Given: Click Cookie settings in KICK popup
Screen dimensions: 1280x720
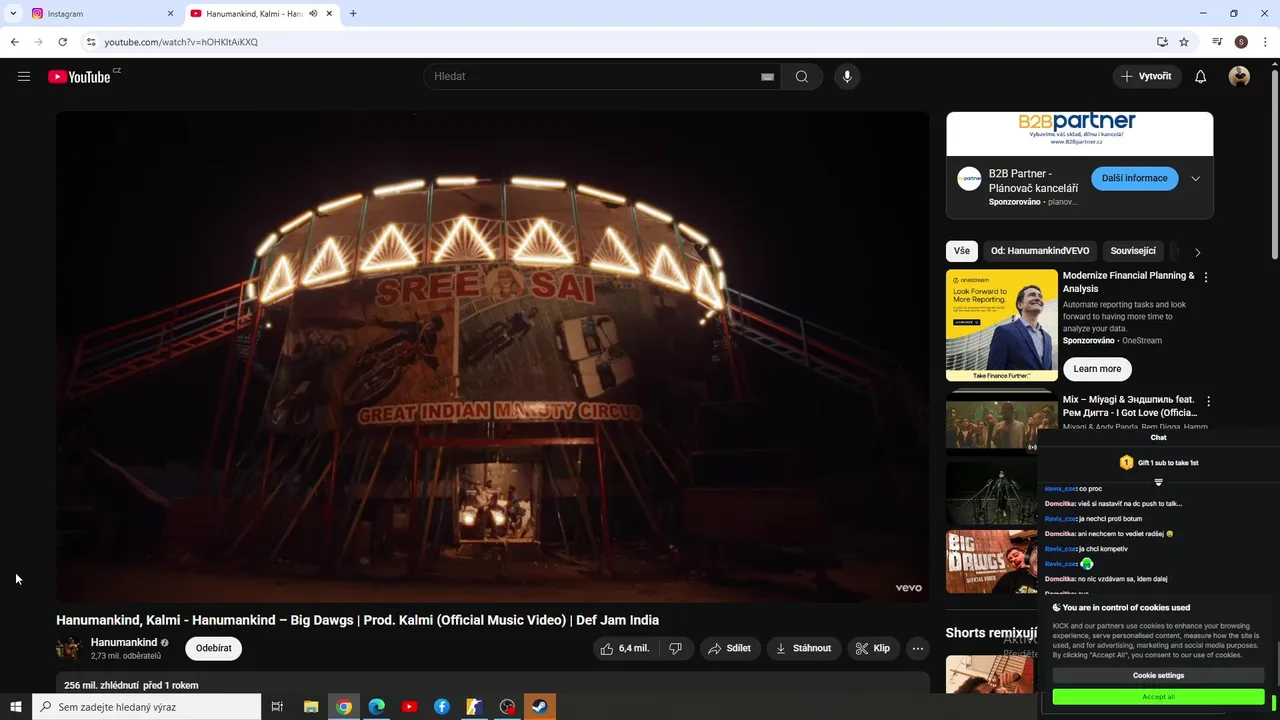Looking at the screenshot, I should [x=1158, y=676].
